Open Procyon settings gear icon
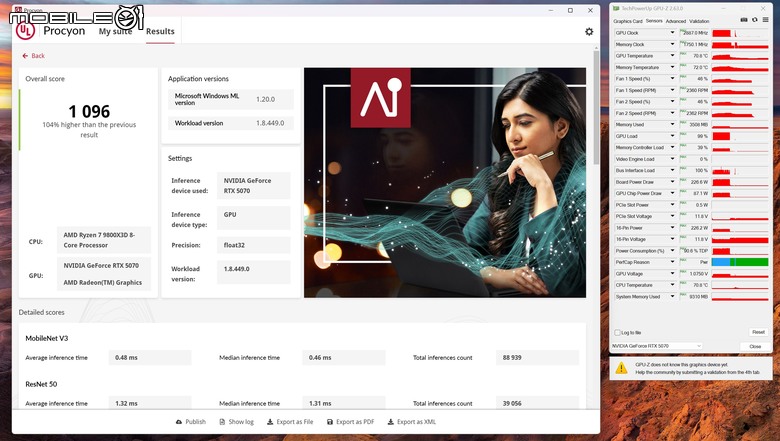780x441 pixels. [x=589, y=32]
